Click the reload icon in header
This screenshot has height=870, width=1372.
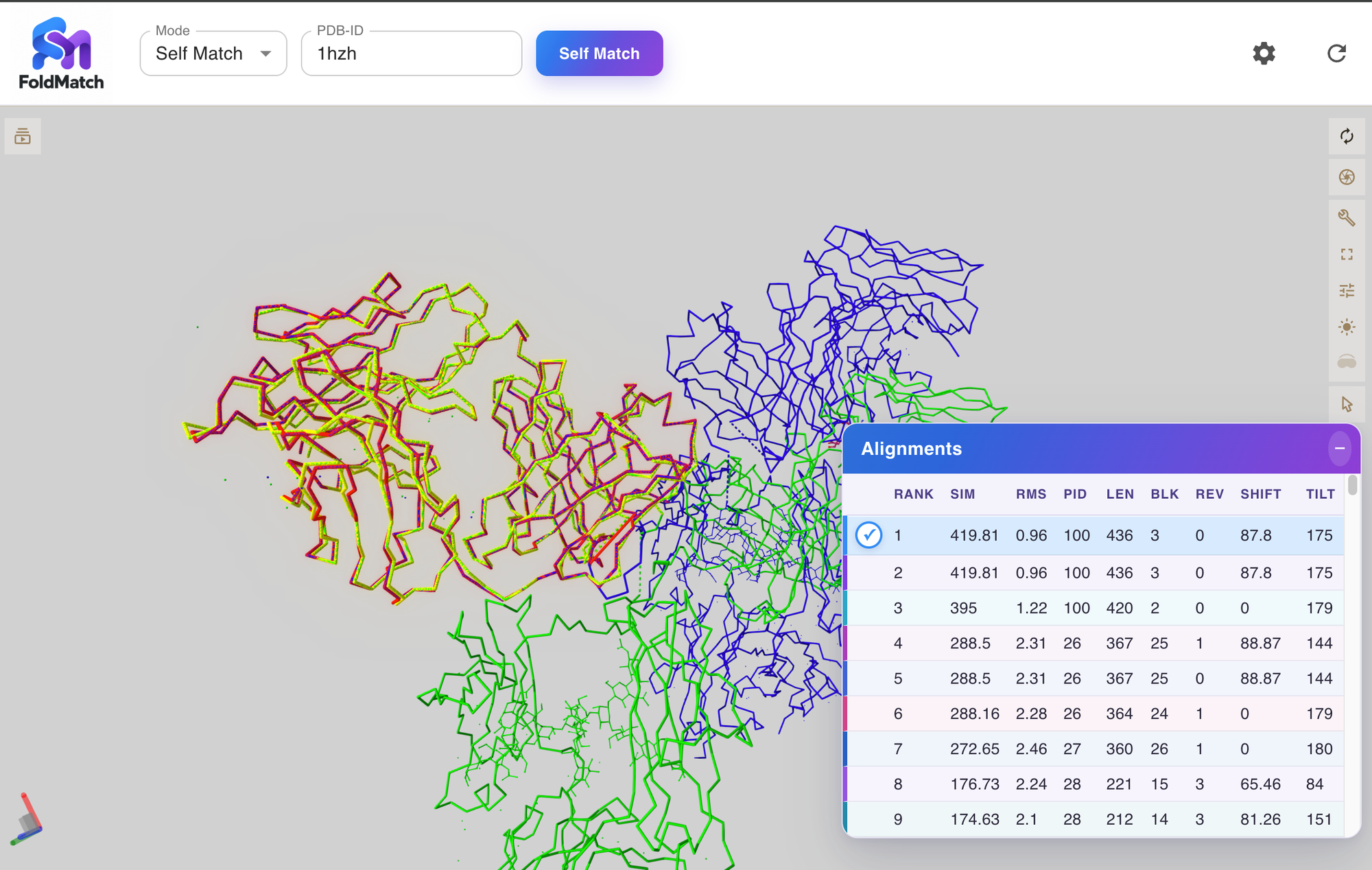pos(1336,54)
